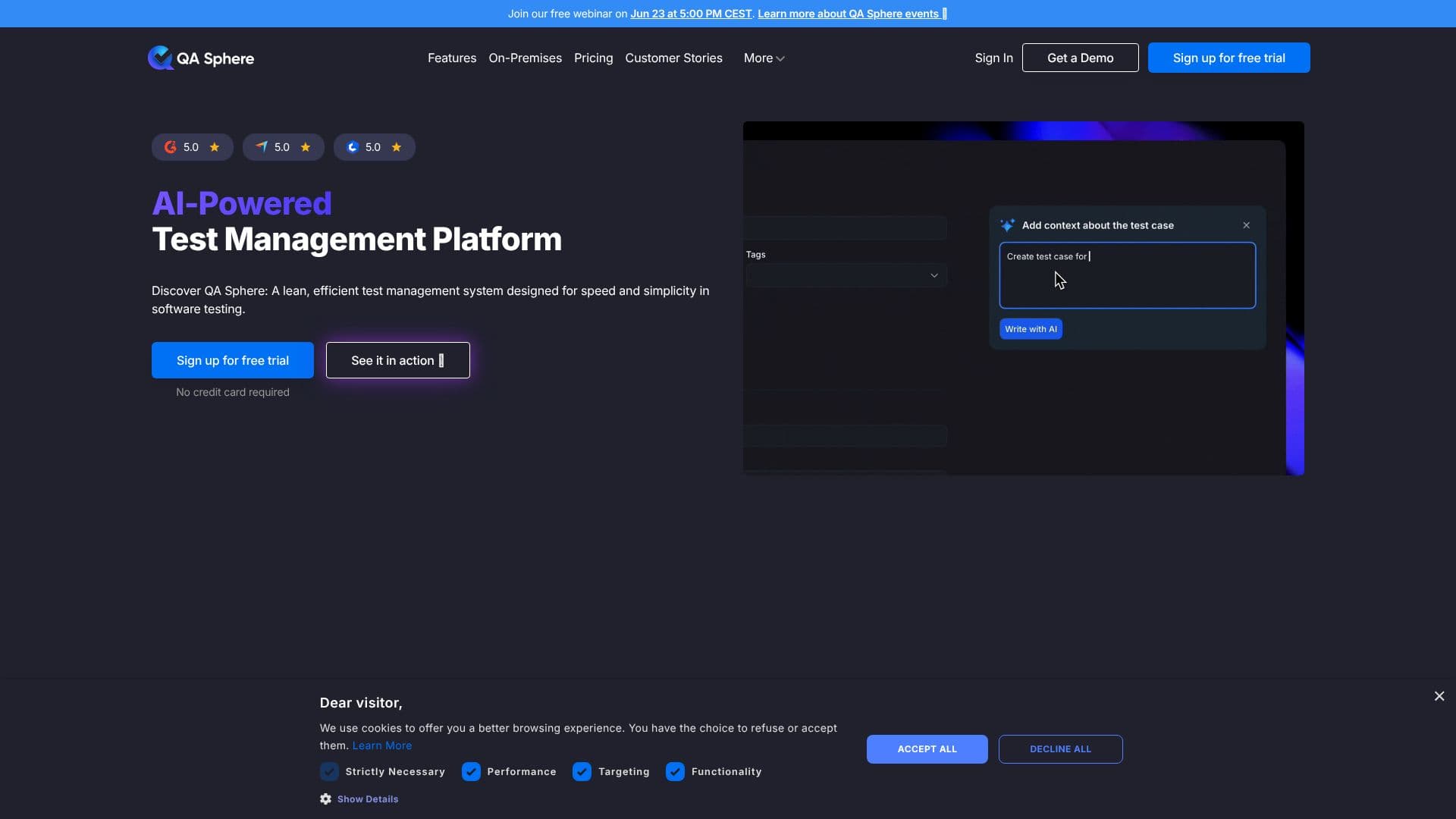Click hero Sign up for free trial button
The height and width of the screenshot is (819, 1456).
click(x=233, y=360)
